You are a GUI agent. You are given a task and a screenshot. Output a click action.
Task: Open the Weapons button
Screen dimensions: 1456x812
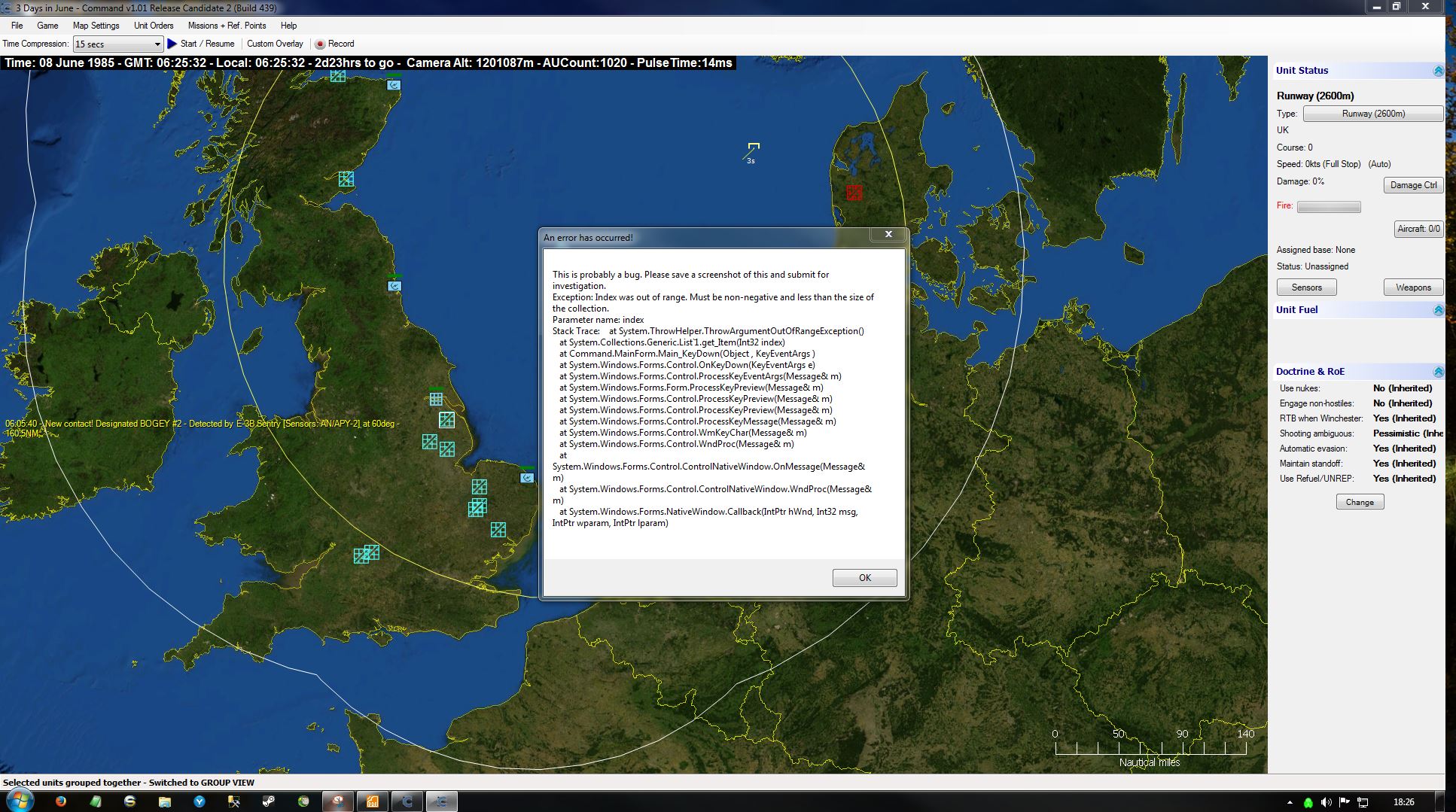tap(1413, 287)
